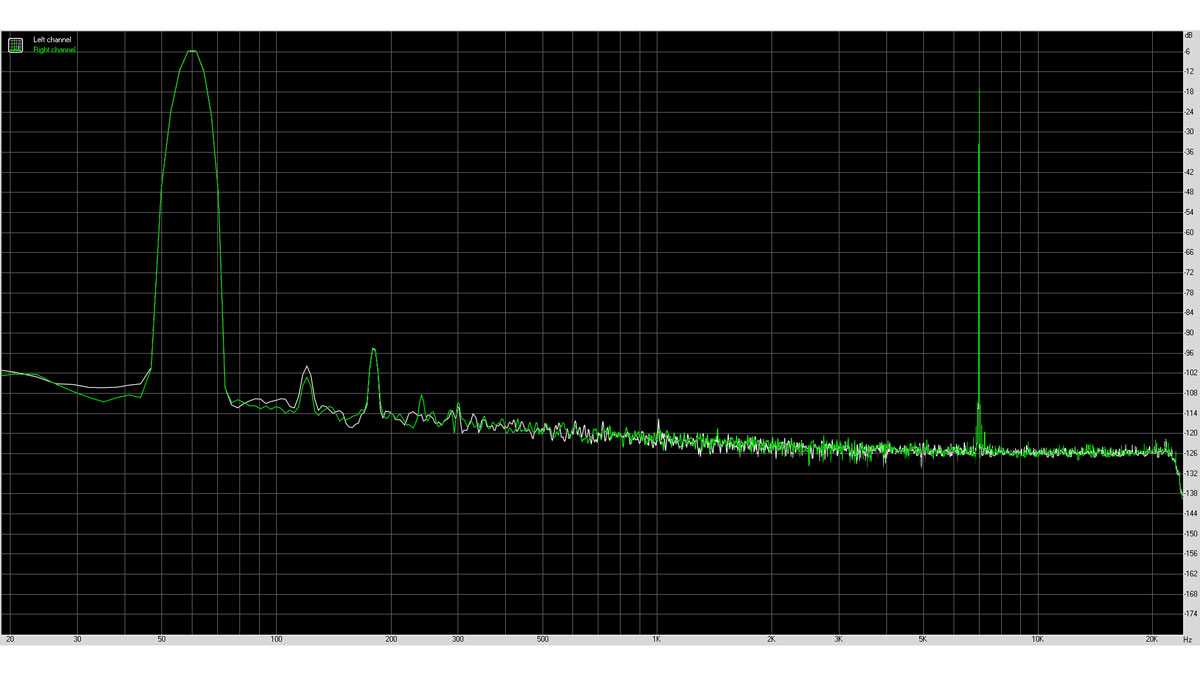Image resolution: width=1200 pixels, height=675 pixels.
Task: Click the 20K frequency axis label
Action: [x=1153, y=638]
